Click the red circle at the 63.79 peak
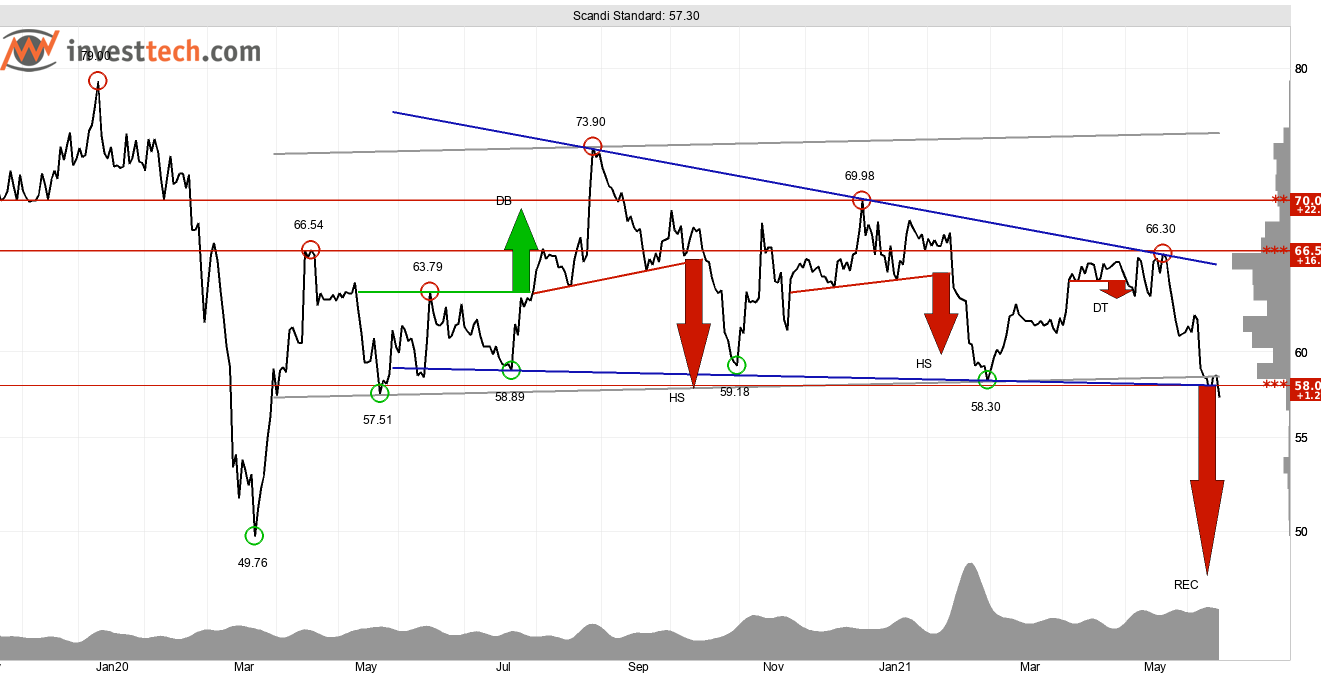 click(429, 291)
